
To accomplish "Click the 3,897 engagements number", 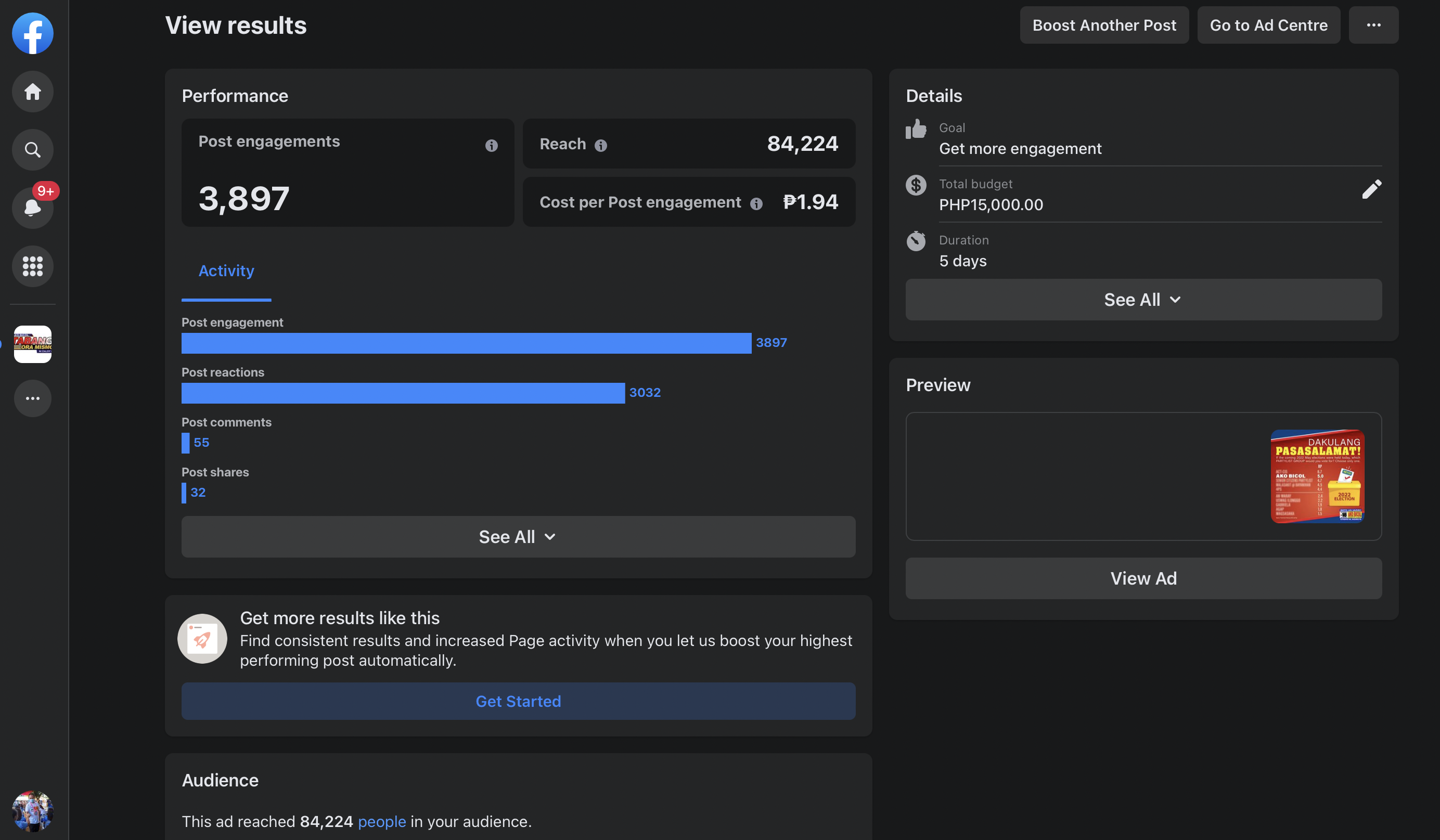I will (x=244, y=198).
